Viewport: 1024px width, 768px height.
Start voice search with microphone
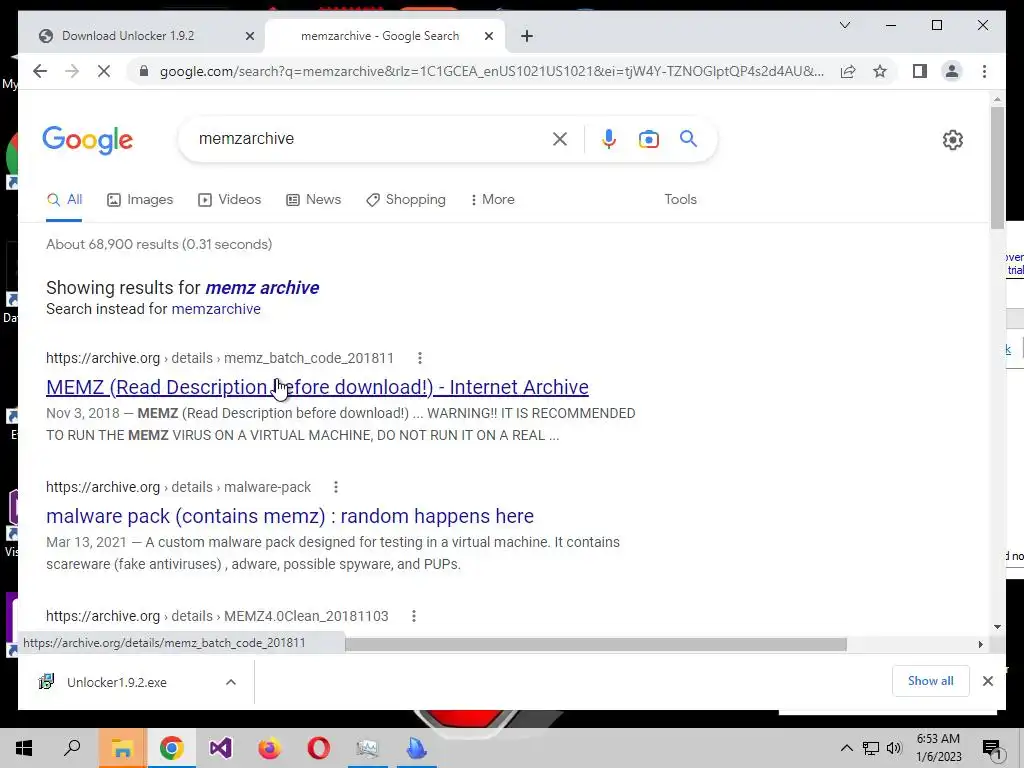609,139
